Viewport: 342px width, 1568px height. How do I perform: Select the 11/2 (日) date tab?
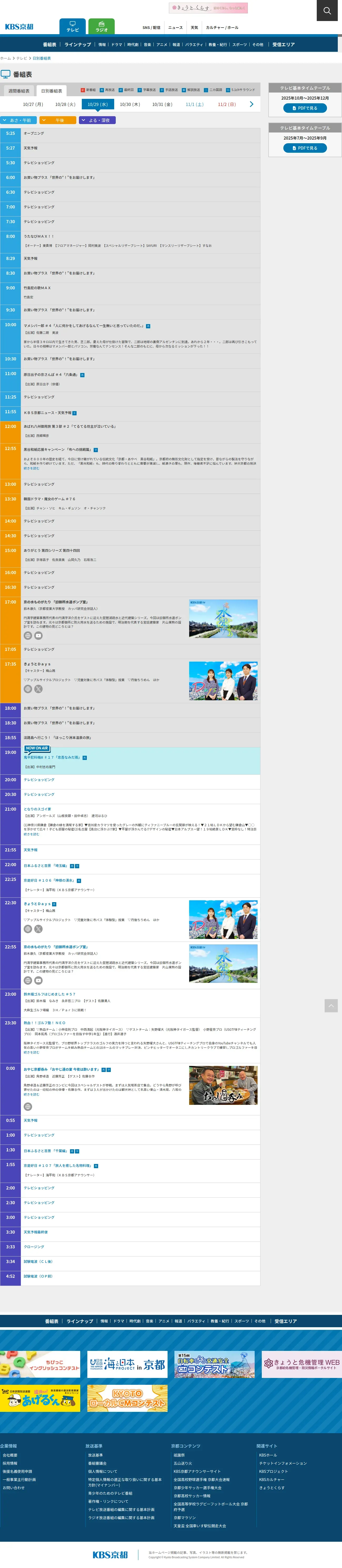(x=227, y=105)
